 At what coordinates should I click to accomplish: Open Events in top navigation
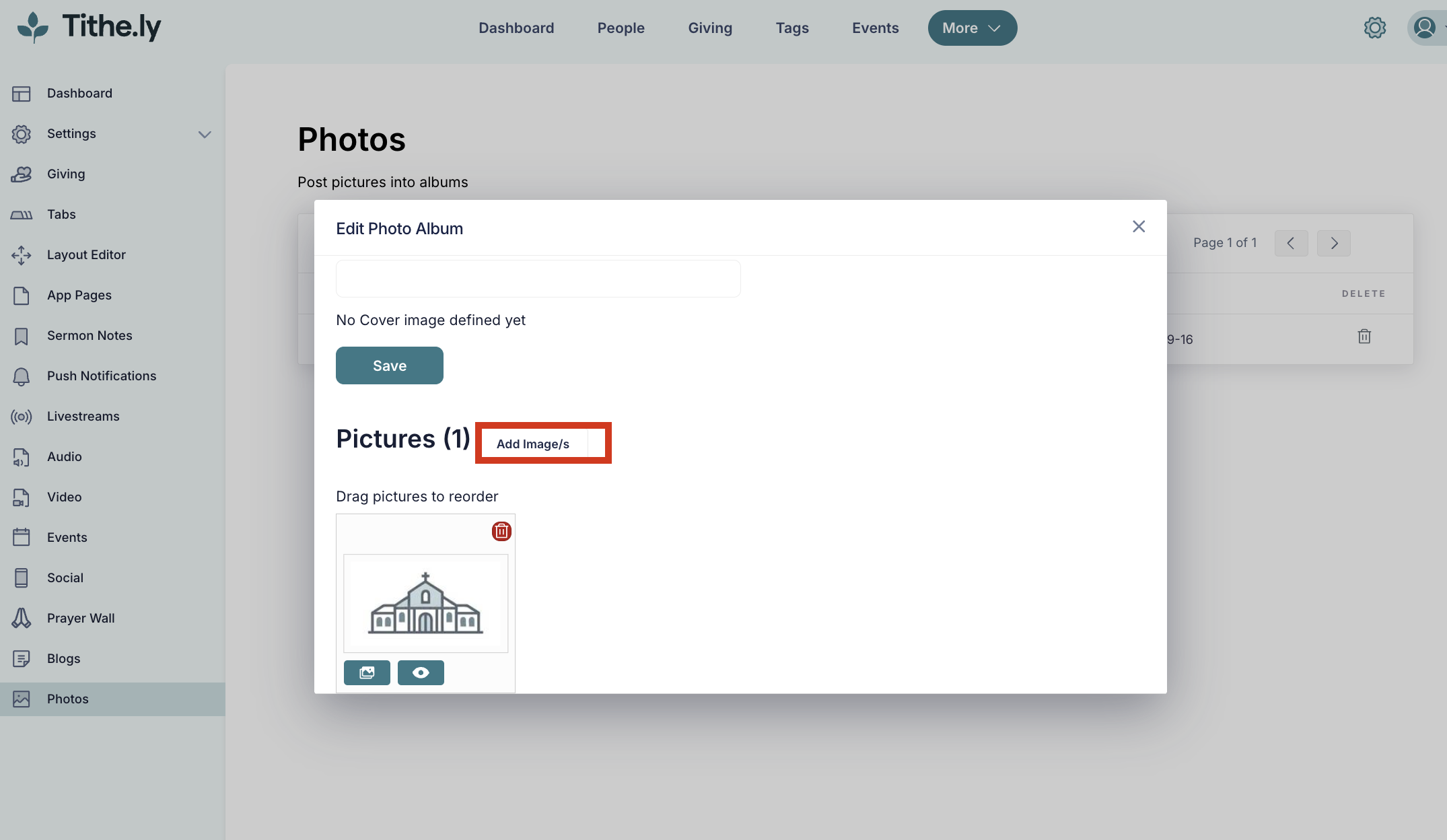pos(875,28)
